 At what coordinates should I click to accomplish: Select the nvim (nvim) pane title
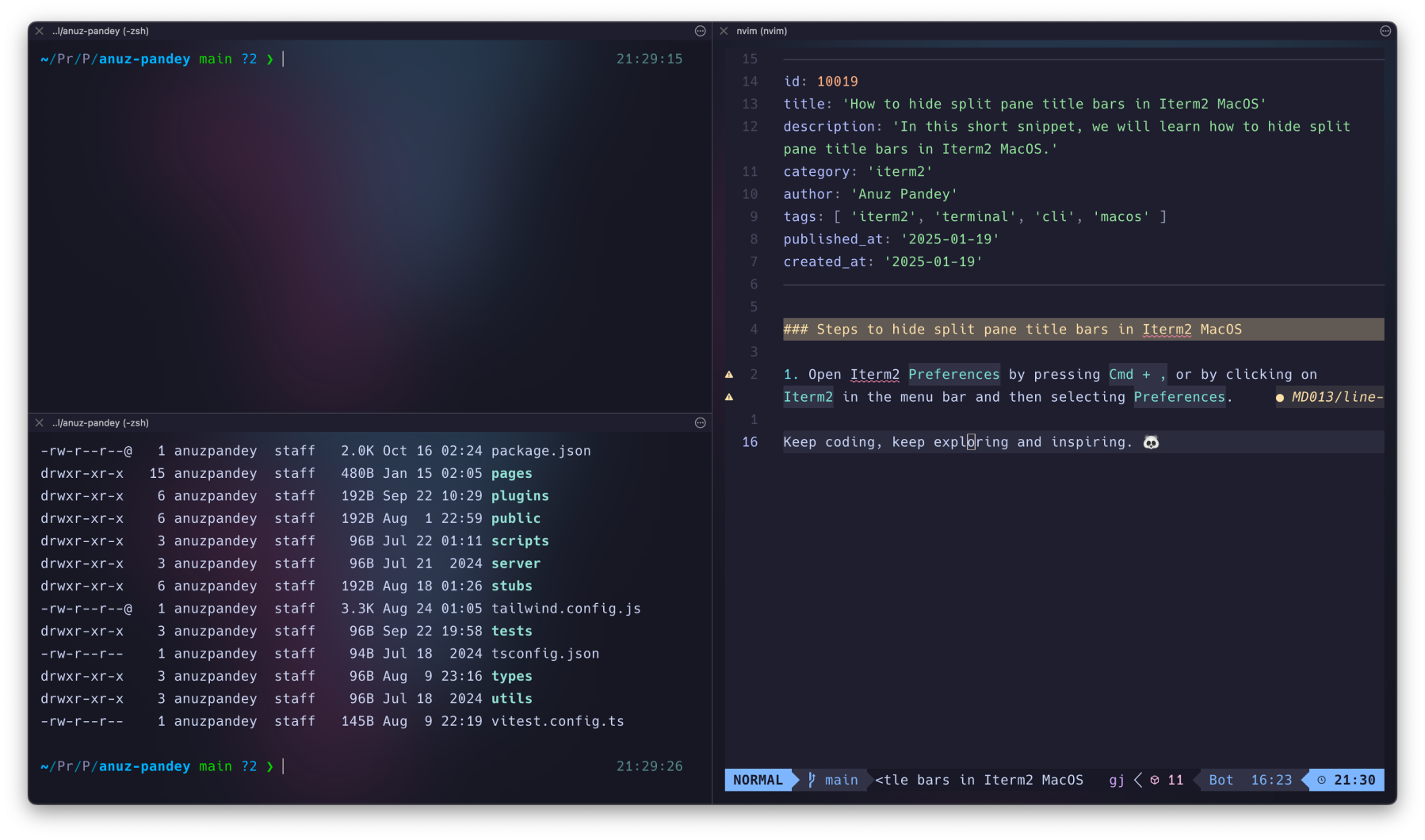[x=761, y=31]
